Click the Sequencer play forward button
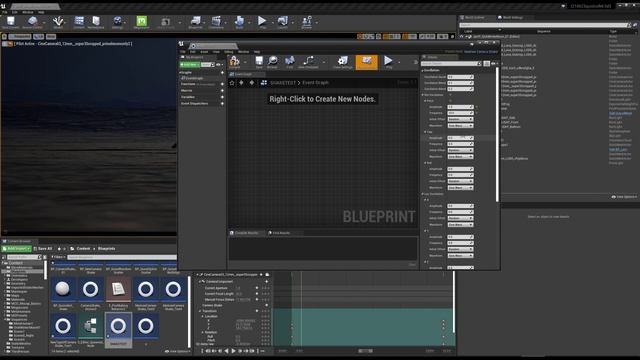This screenshot has height=360, width=640. click(233, 351)
